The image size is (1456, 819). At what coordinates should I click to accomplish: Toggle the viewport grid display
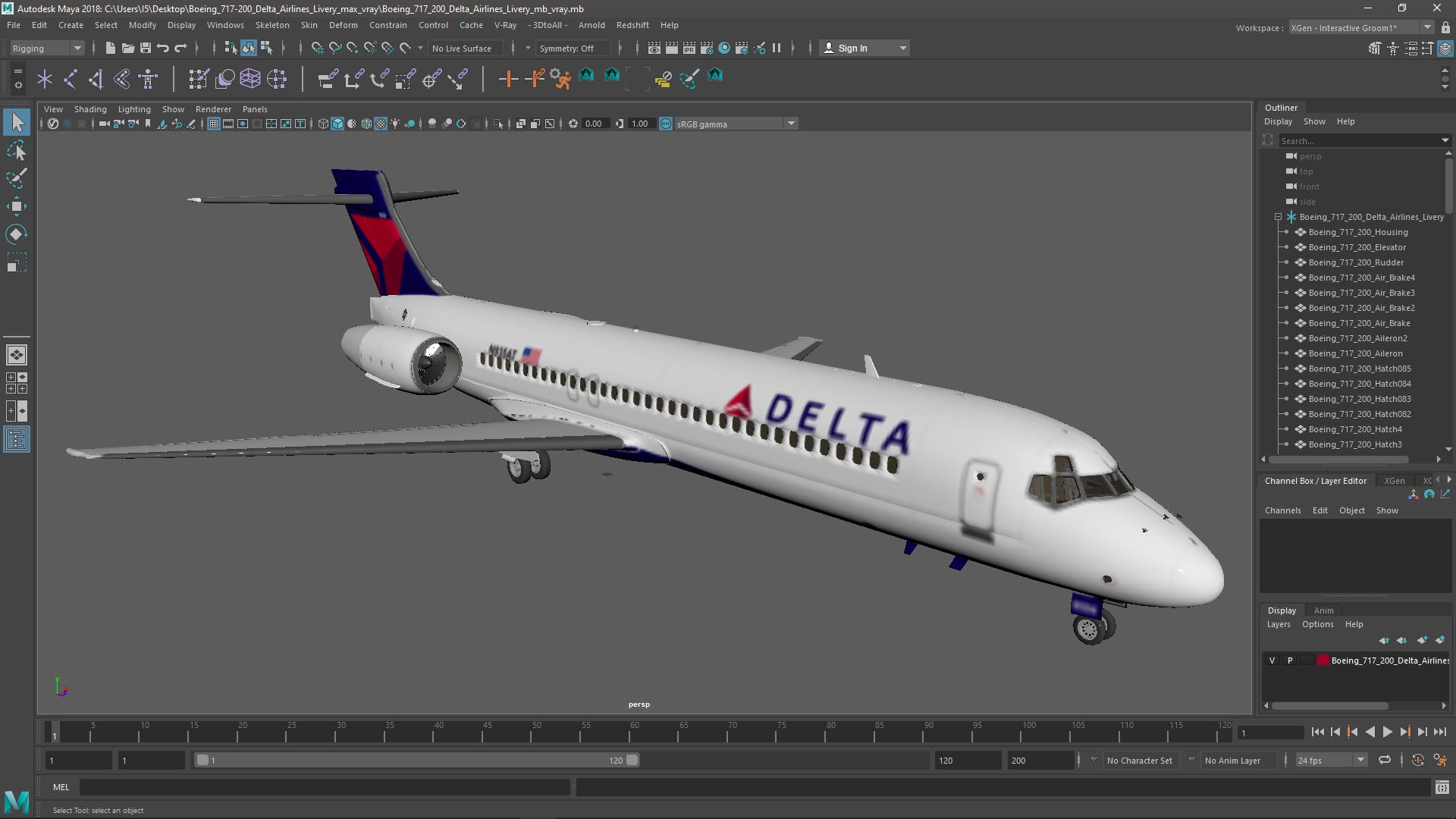(214, 124)
